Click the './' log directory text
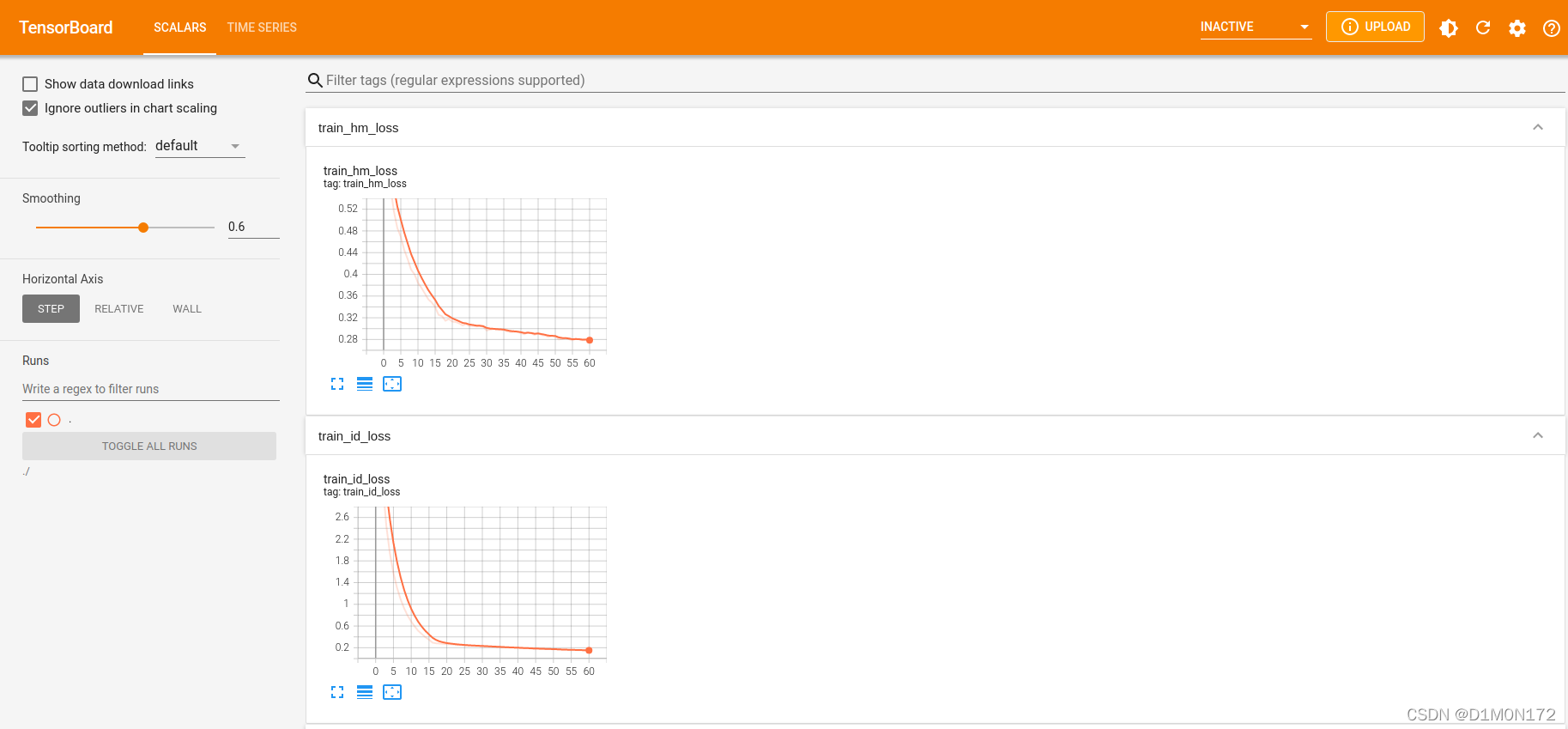The width and height of the screenshot is (1568, 729). 27,471
